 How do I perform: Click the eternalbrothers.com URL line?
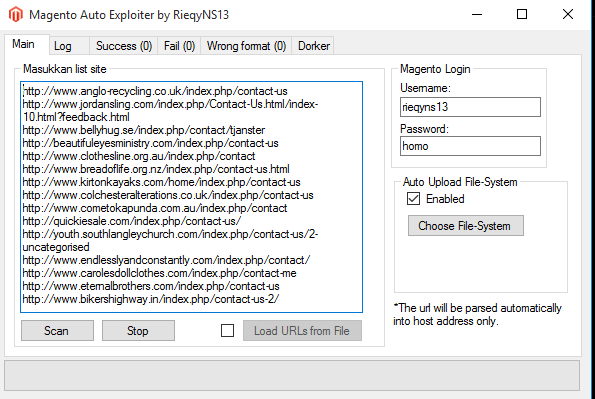tap(151, 286)
